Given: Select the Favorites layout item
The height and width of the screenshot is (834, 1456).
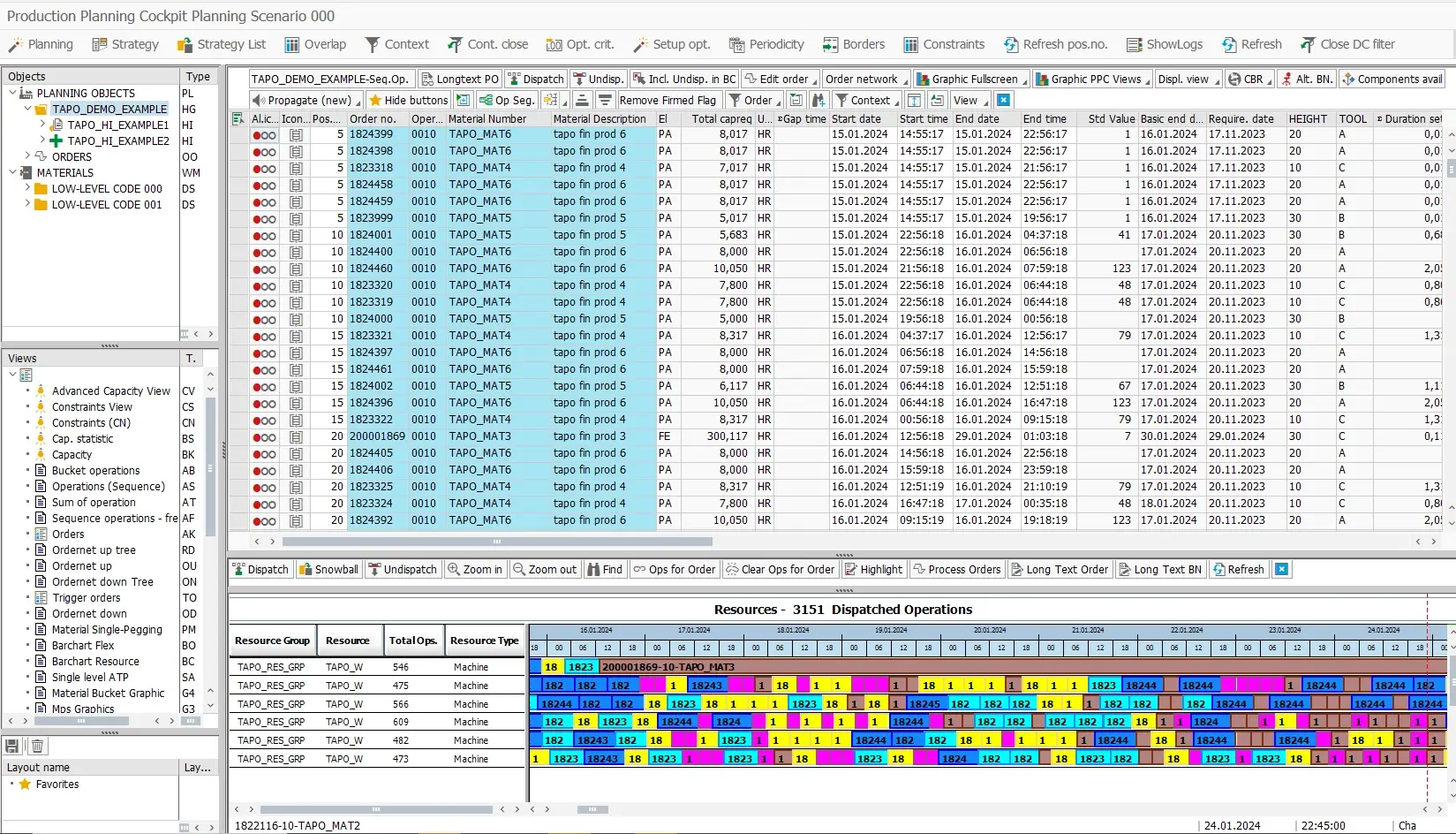Looking at the screenshot, I should click(57, 785).
